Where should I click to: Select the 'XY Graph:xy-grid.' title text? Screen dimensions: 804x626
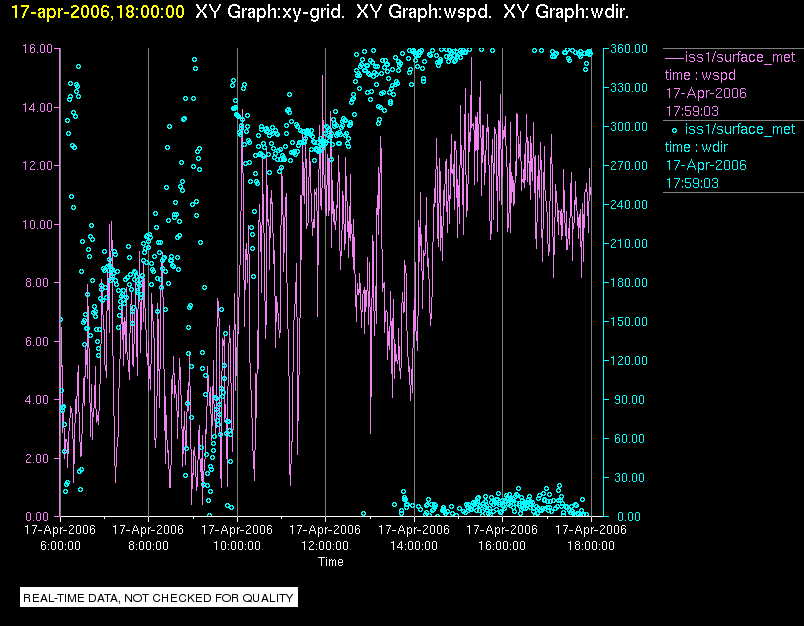coord(270,11)
